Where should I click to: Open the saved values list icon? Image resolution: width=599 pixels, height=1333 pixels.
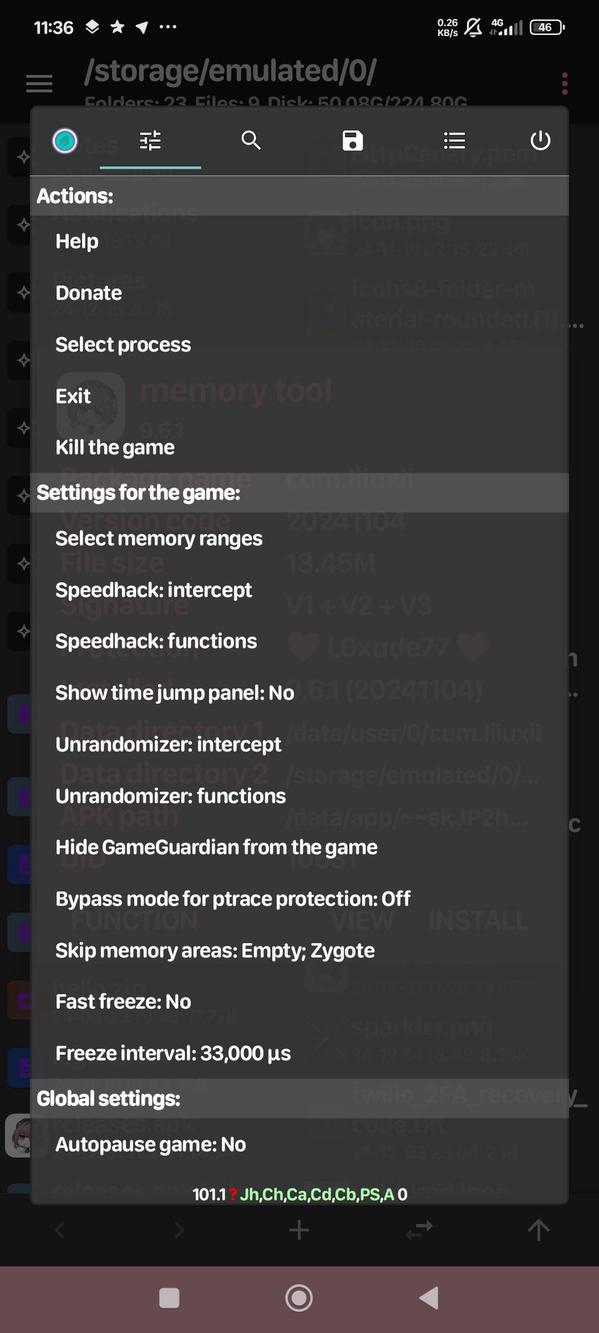454,141
